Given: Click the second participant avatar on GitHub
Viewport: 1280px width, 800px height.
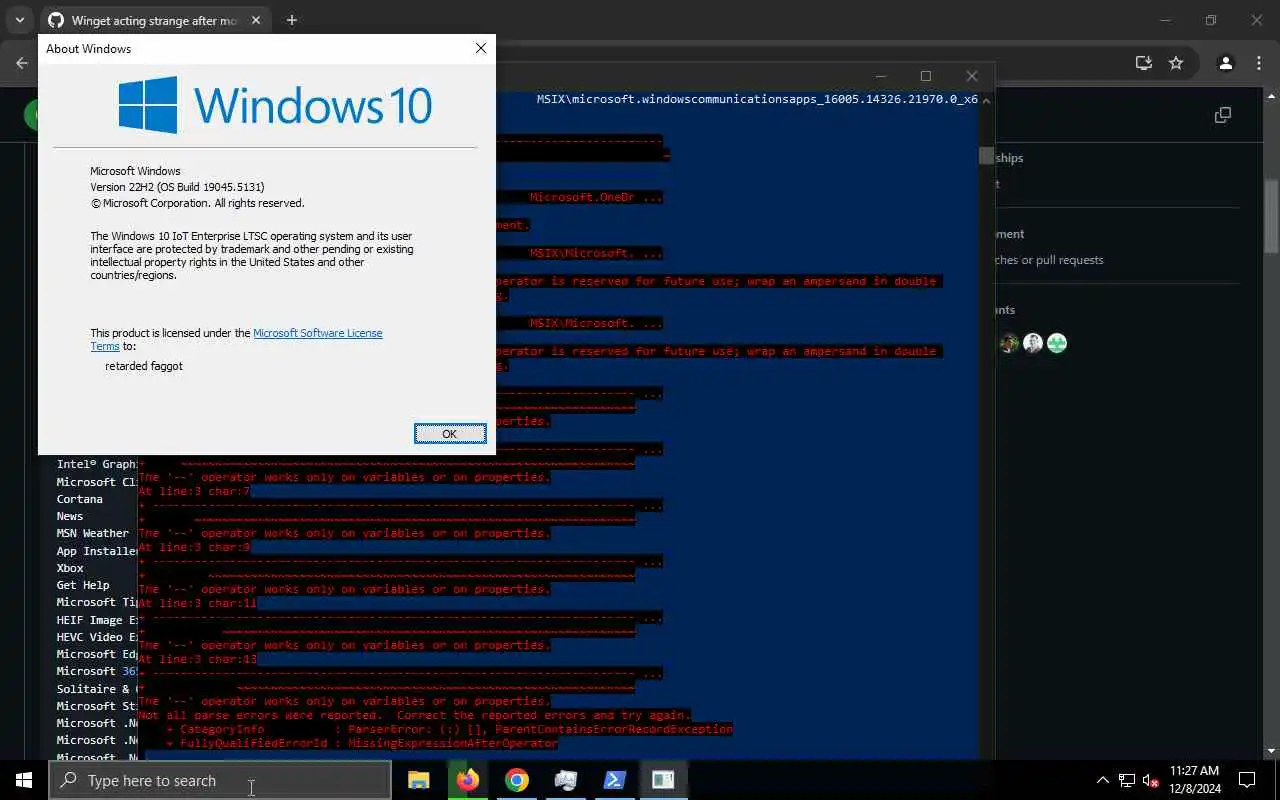Looking at the screenshot, I should pos(1033,343).
